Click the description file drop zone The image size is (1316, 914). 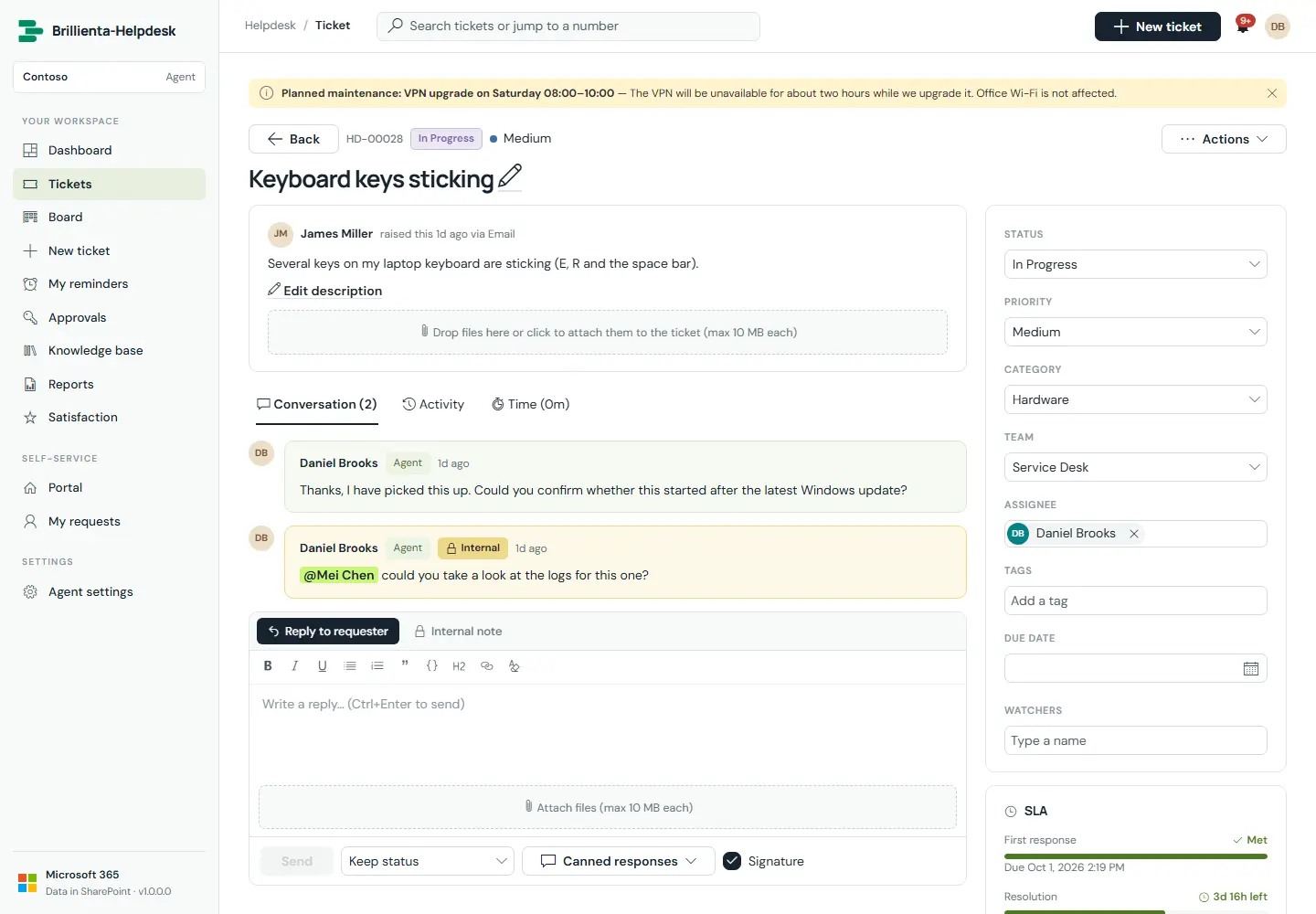(608, 332)
